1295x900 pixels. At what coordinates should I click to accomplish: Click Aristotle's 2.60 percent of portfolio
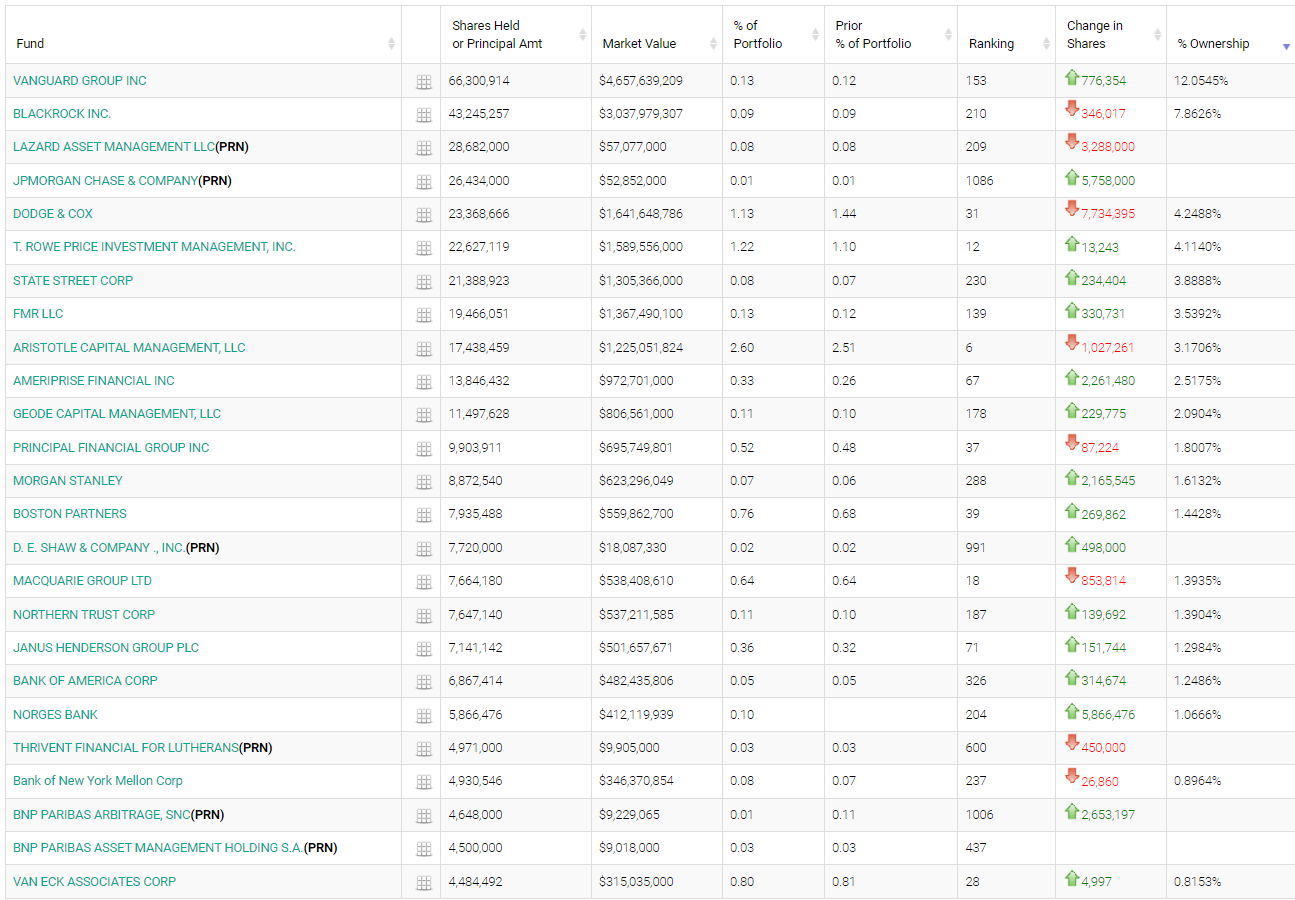pyautogui.click(x=742, y=348)
